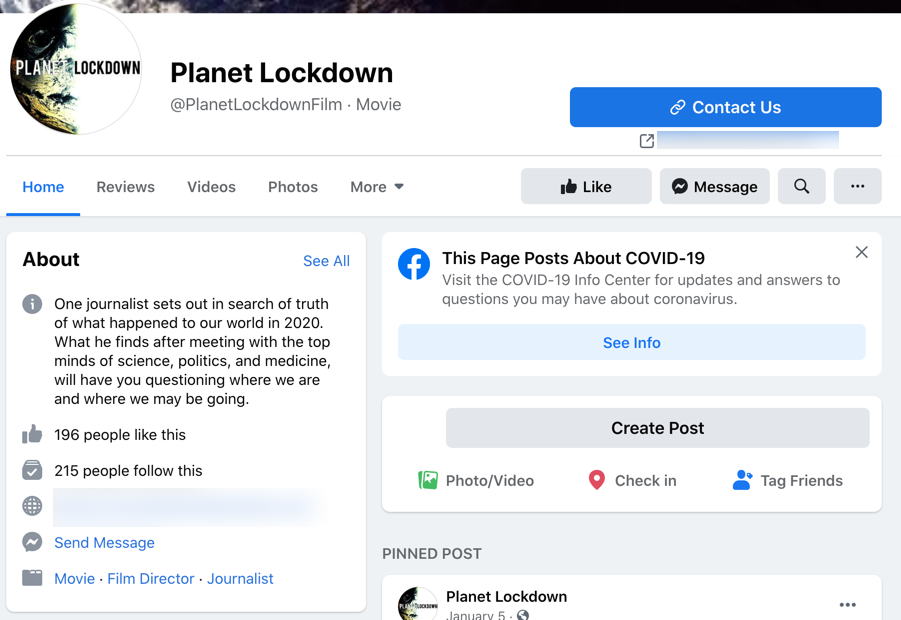
Task: Click the Messenger icon beside Send Message
Action: click(x=32, y=542)
